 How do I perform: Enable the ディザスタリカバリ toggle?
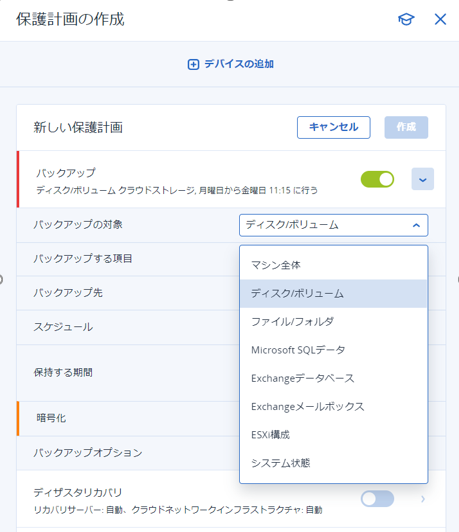tap(377, 499)
